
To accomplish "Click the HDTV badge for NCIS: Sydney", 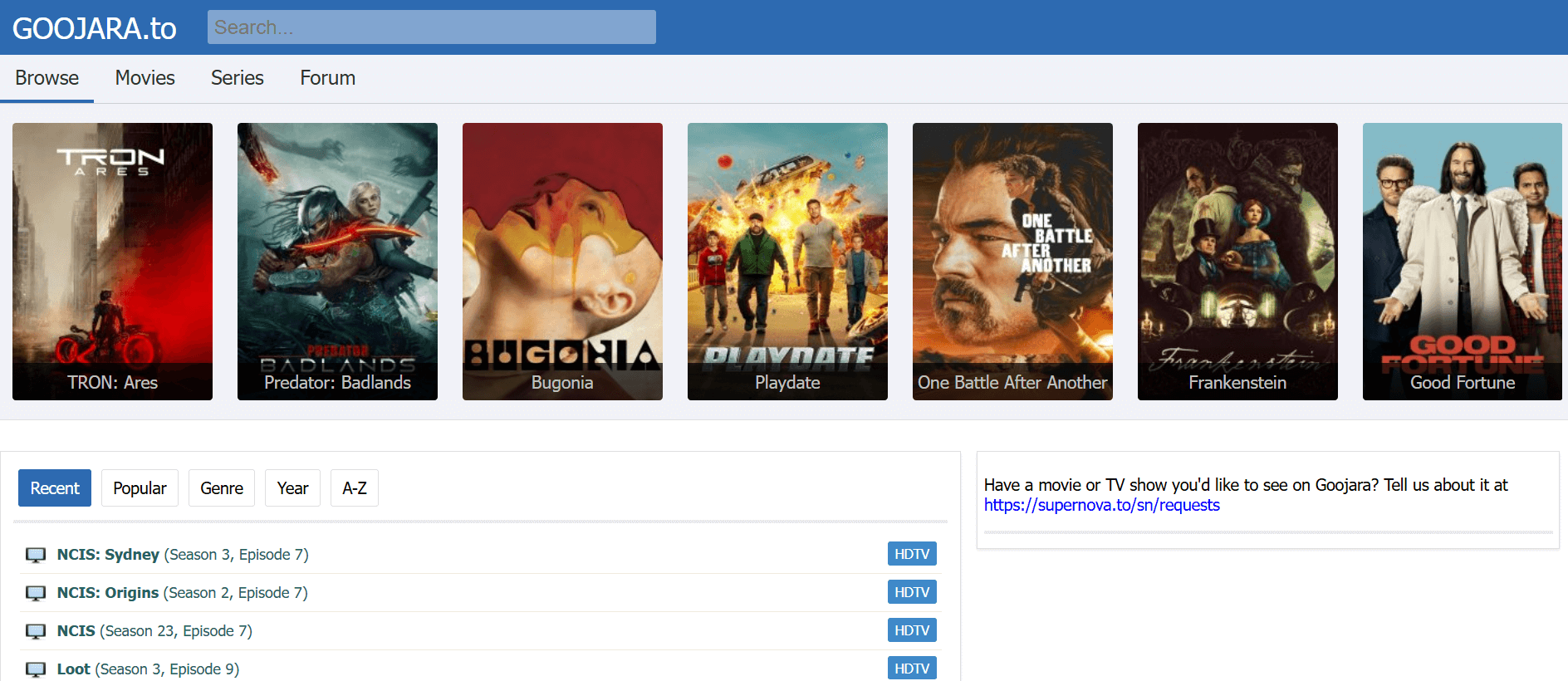I will pyautogui.click(x=911, y=554).
